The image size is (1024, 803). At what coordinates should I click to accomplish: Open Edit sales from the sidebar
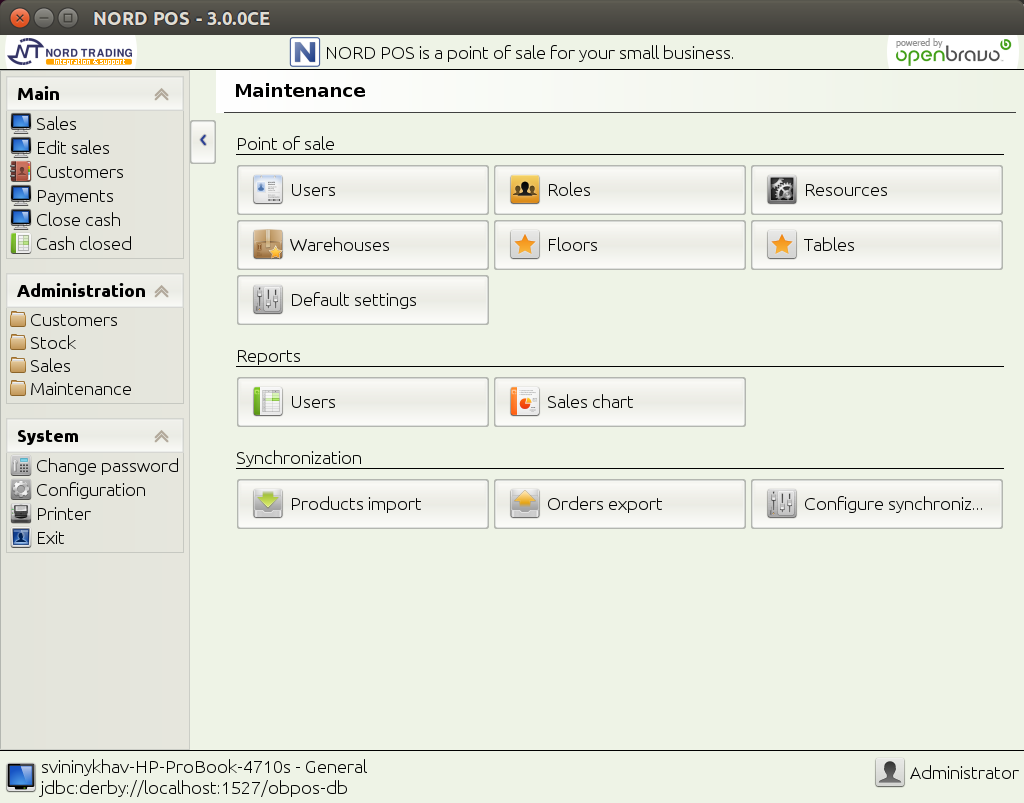click(22, 147)
